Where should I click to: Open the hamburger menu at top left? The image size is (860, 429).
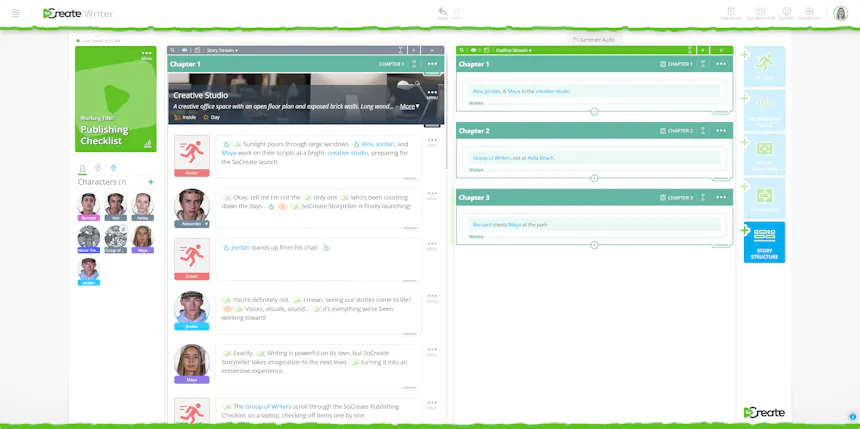(x=15, y=13)
